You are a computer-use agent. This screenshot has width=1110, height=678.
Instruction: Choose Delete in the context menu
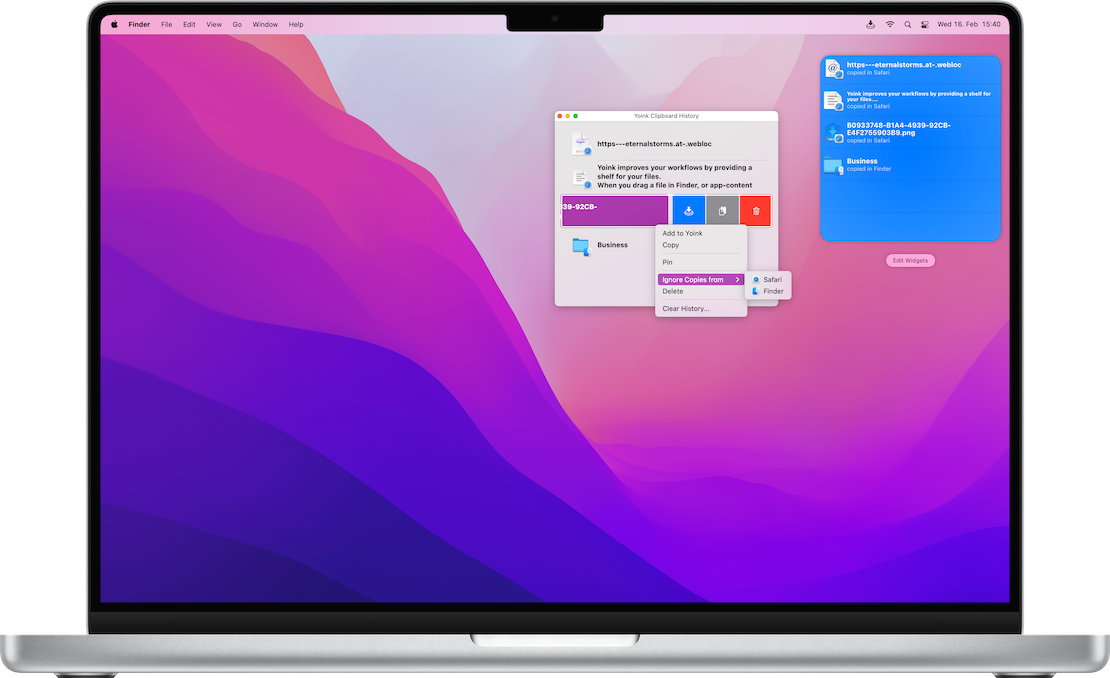pos(673,291)
